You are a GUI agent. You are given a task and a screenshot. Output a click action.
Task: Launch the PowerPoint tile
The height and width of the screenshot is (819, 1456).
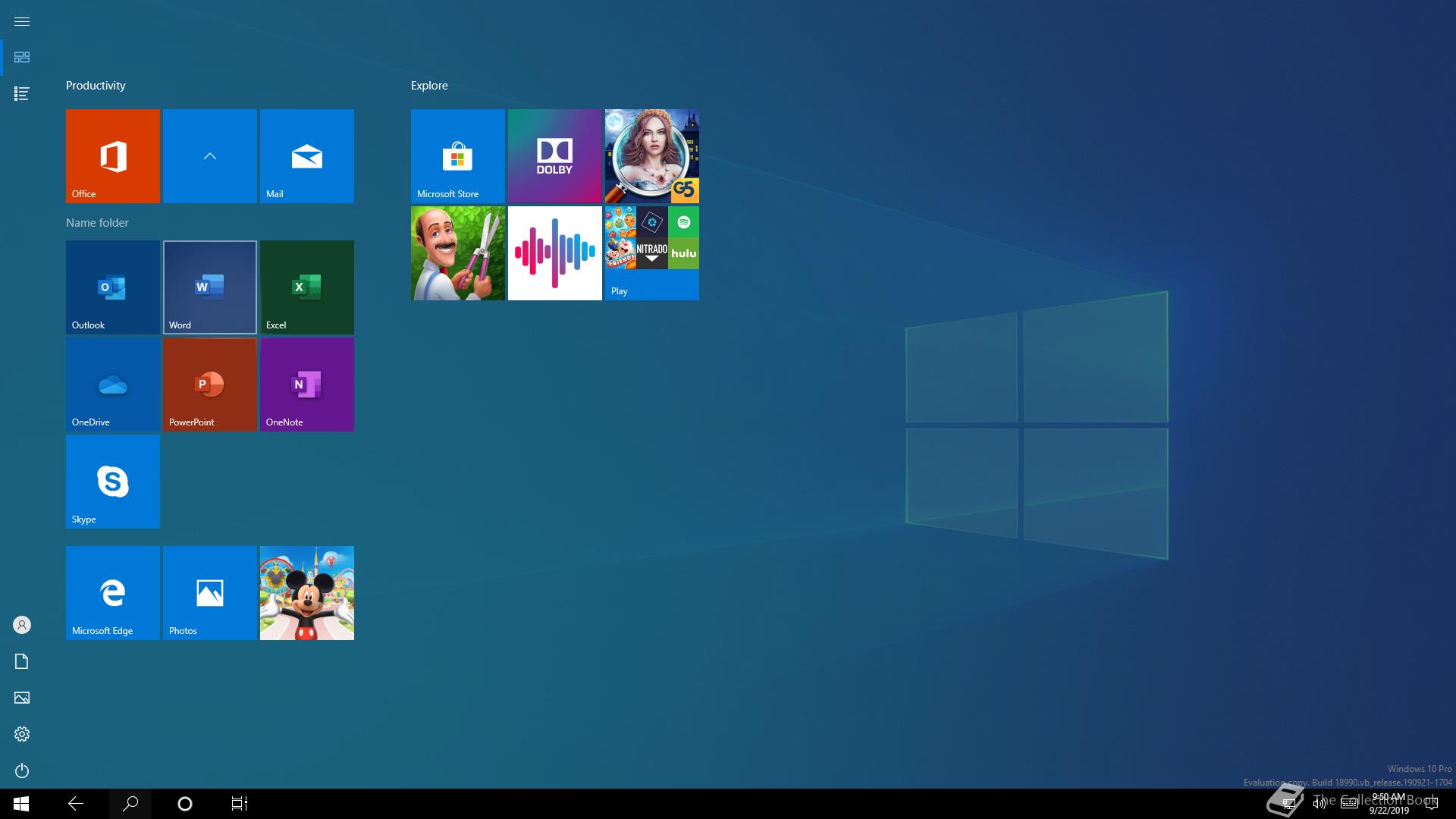210,384
